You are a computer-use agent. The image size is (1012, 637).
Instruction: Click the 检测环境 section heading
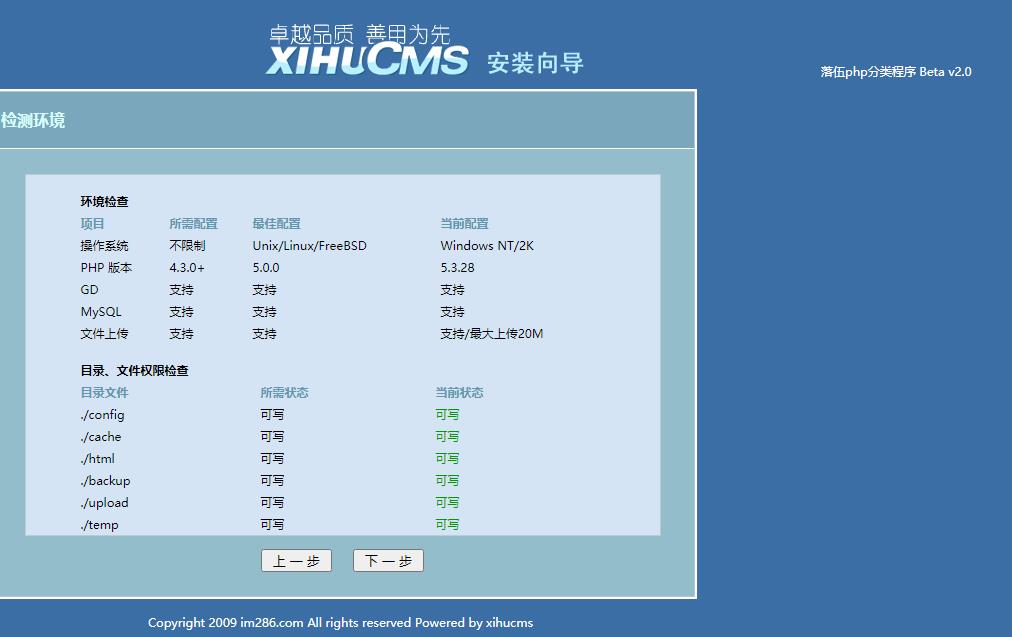pyautogui.click(x=33, y=121)
